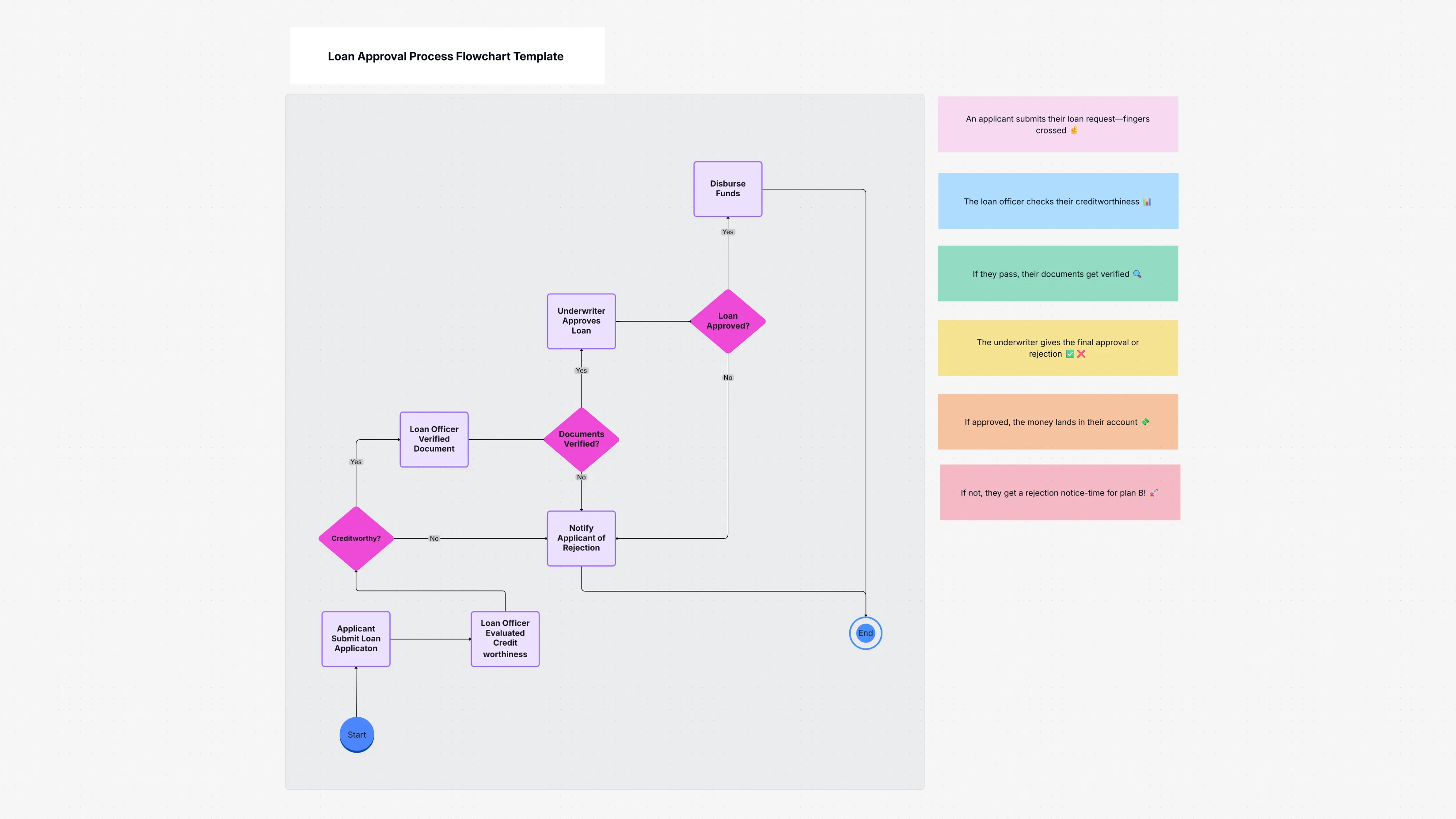Click the orange money lands sticky note
The image size is (1456, 819).
point(1057,422)
